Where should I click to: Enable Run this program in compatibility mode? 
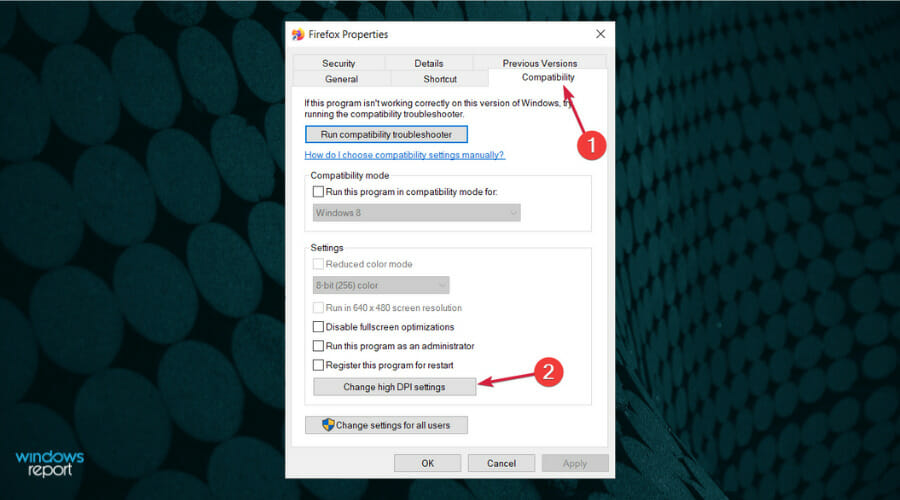click(x=318, y=191)
